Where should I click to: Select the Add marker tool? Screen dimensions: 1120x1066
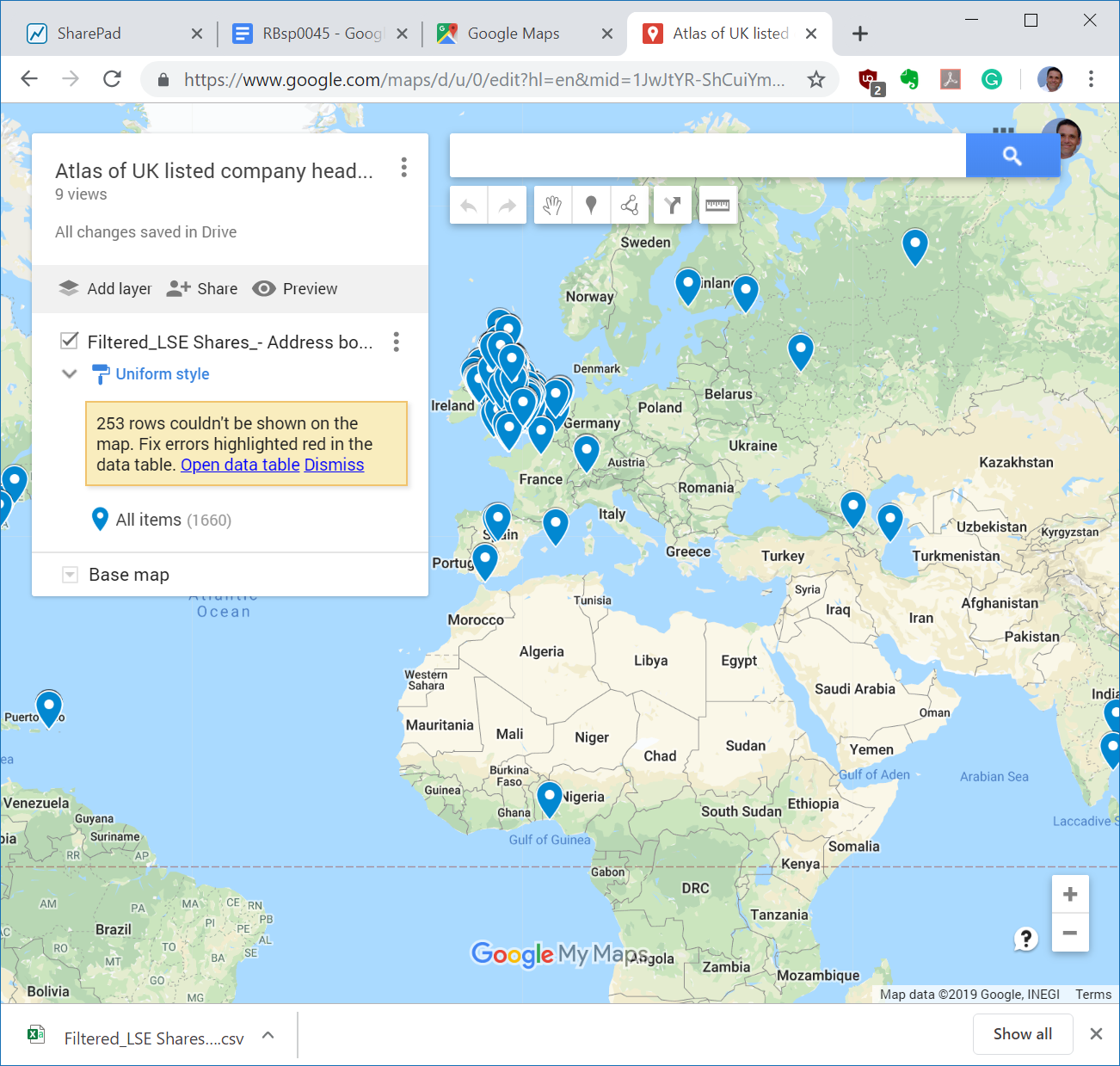[591, 206]
